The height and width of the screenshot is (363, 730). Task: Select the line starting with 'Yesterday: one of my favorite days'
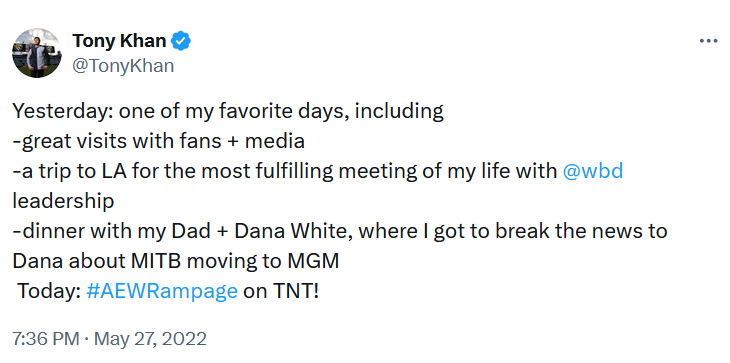pos(228,111)
